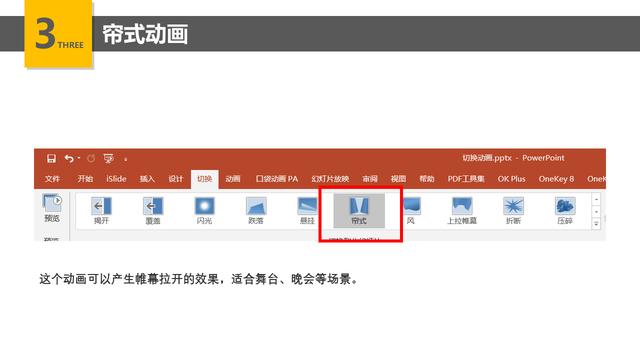
Task: Open the 口袋动画 PA tab
Action: click(x=277, y=179)
